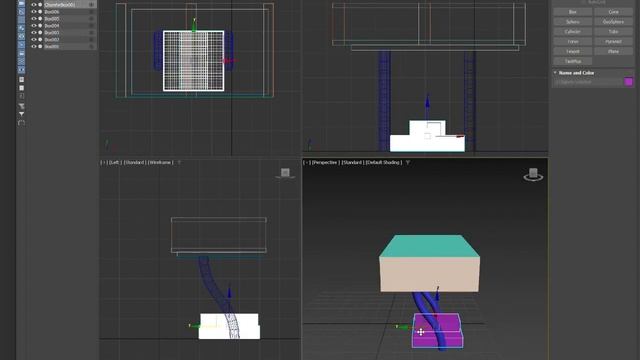Click the geometry type icon beside ChamferBox001
The image size is (640, 360).
[40, 5]
